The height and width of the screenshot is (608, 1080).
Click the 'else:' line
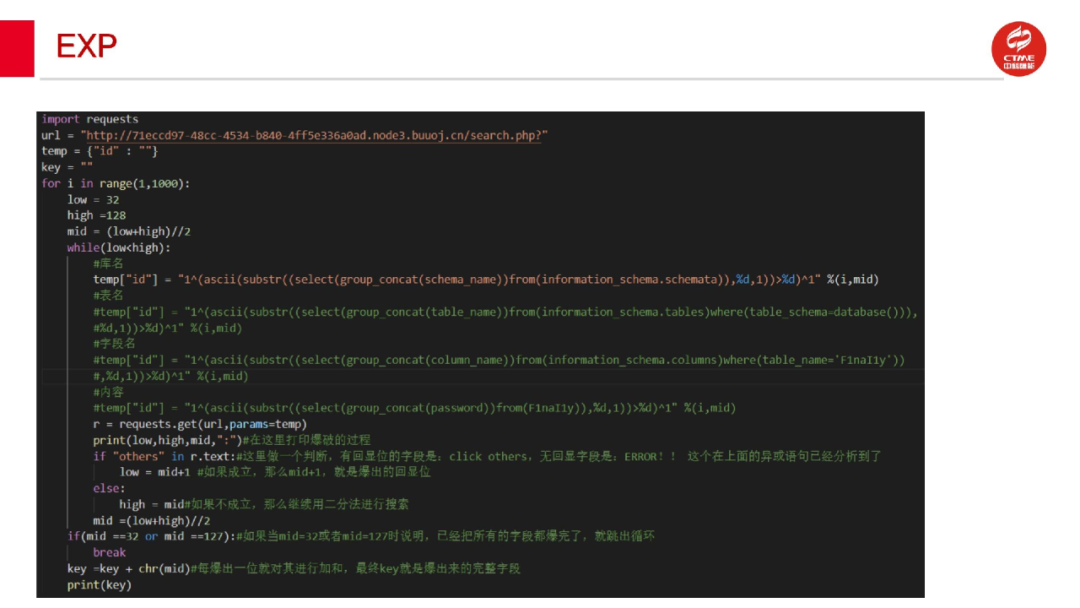[109, 488]
